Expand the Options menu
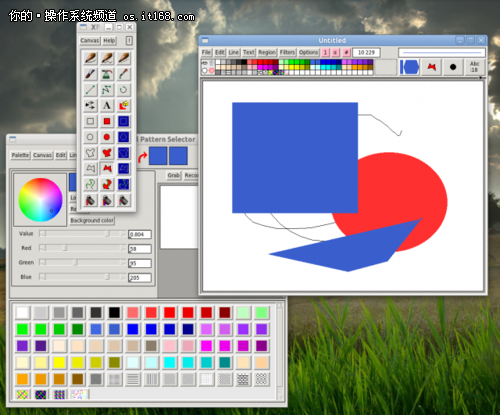The width and height of the screenshot is (500, 415). [309, 52]
